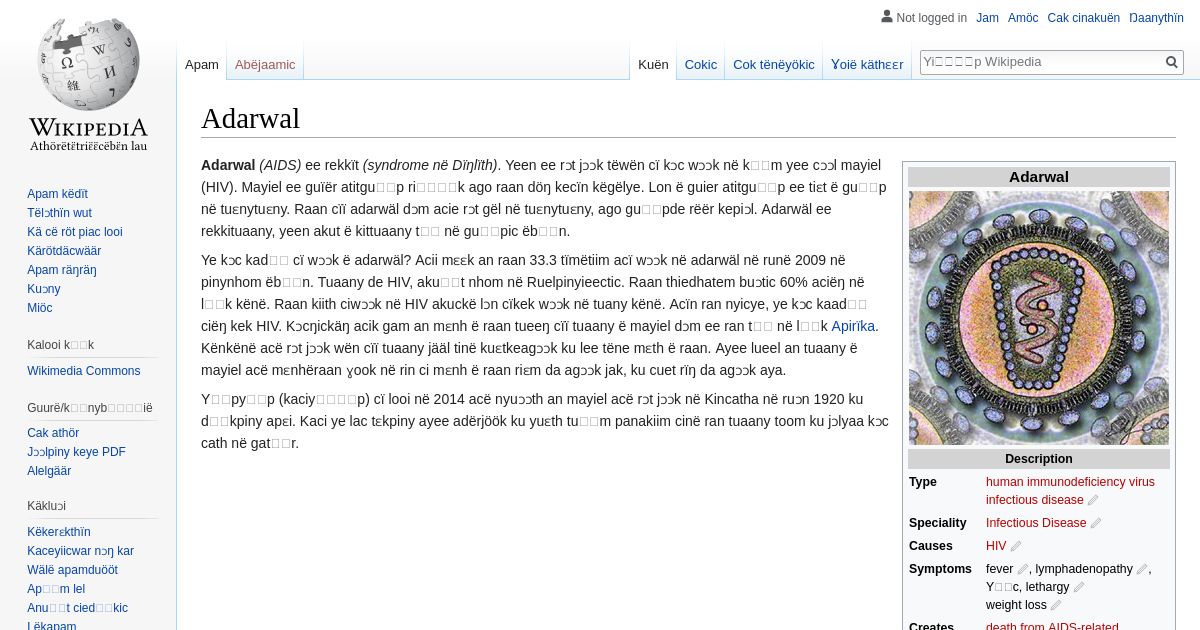
Task: Click pencil icon after infectious disease type
Action: tap(1093, 500)
